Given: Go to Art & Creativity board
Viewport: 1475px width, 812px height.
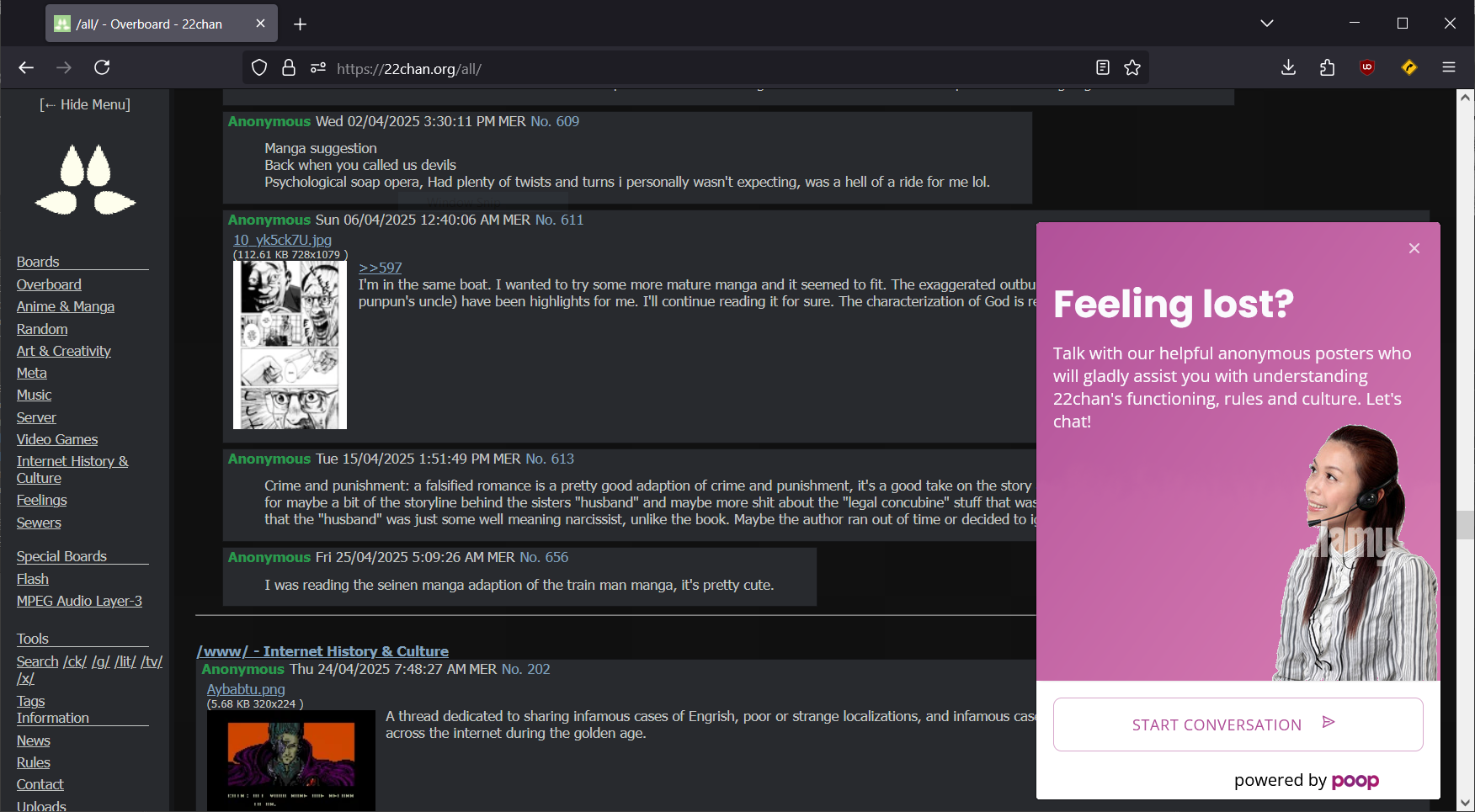Looking at the screenshot, I should pyautogui.click(x=64, y=351).
